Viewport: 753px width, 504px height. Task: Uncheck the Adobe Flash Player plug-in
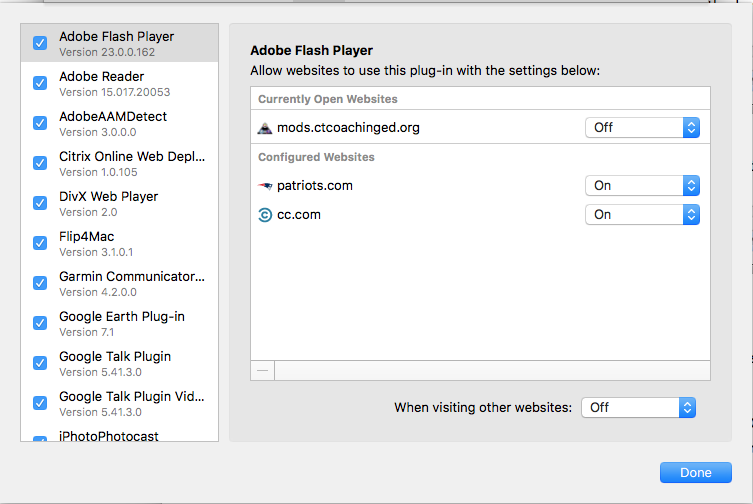40,43
